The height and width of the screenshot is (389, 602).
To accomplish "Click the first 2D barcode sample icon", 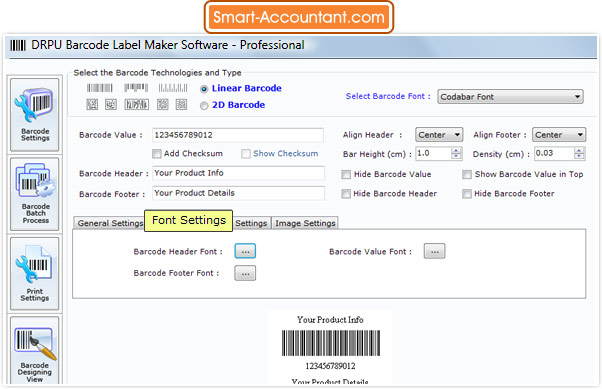I will click(x=92, y=104).
